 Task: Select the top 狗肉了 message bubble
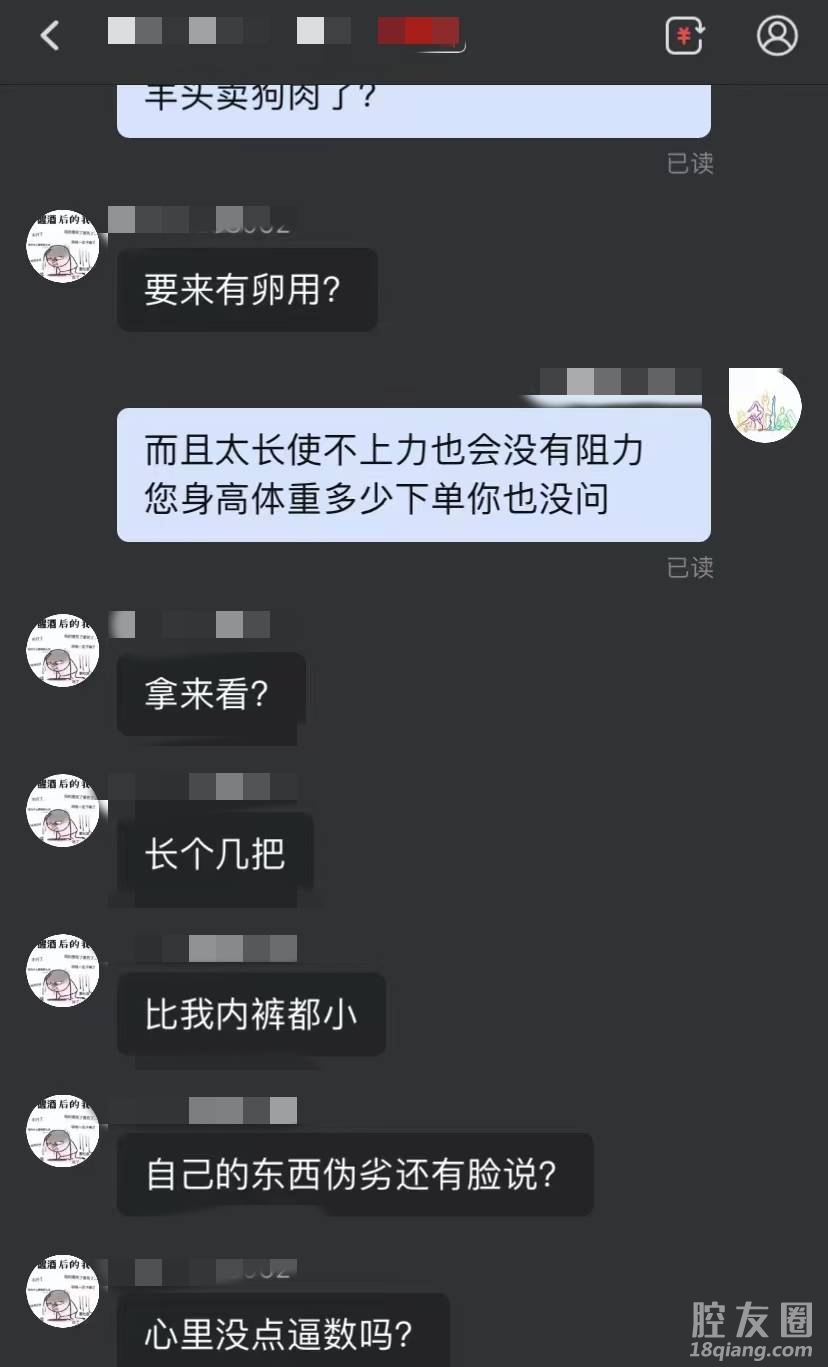pyautogui.click(x=414, y=111)
